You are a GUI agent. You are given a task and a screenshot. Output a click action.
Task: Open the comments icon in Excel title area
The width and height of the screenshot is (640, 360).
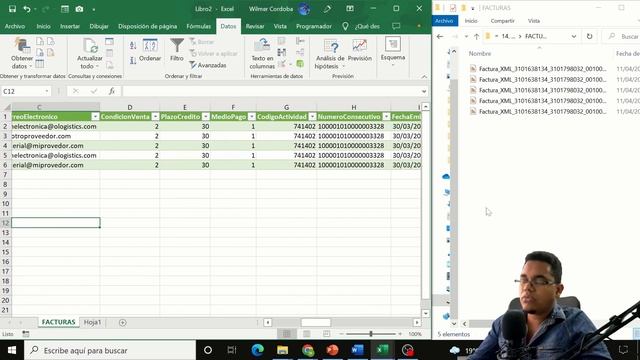pos(396,26)
